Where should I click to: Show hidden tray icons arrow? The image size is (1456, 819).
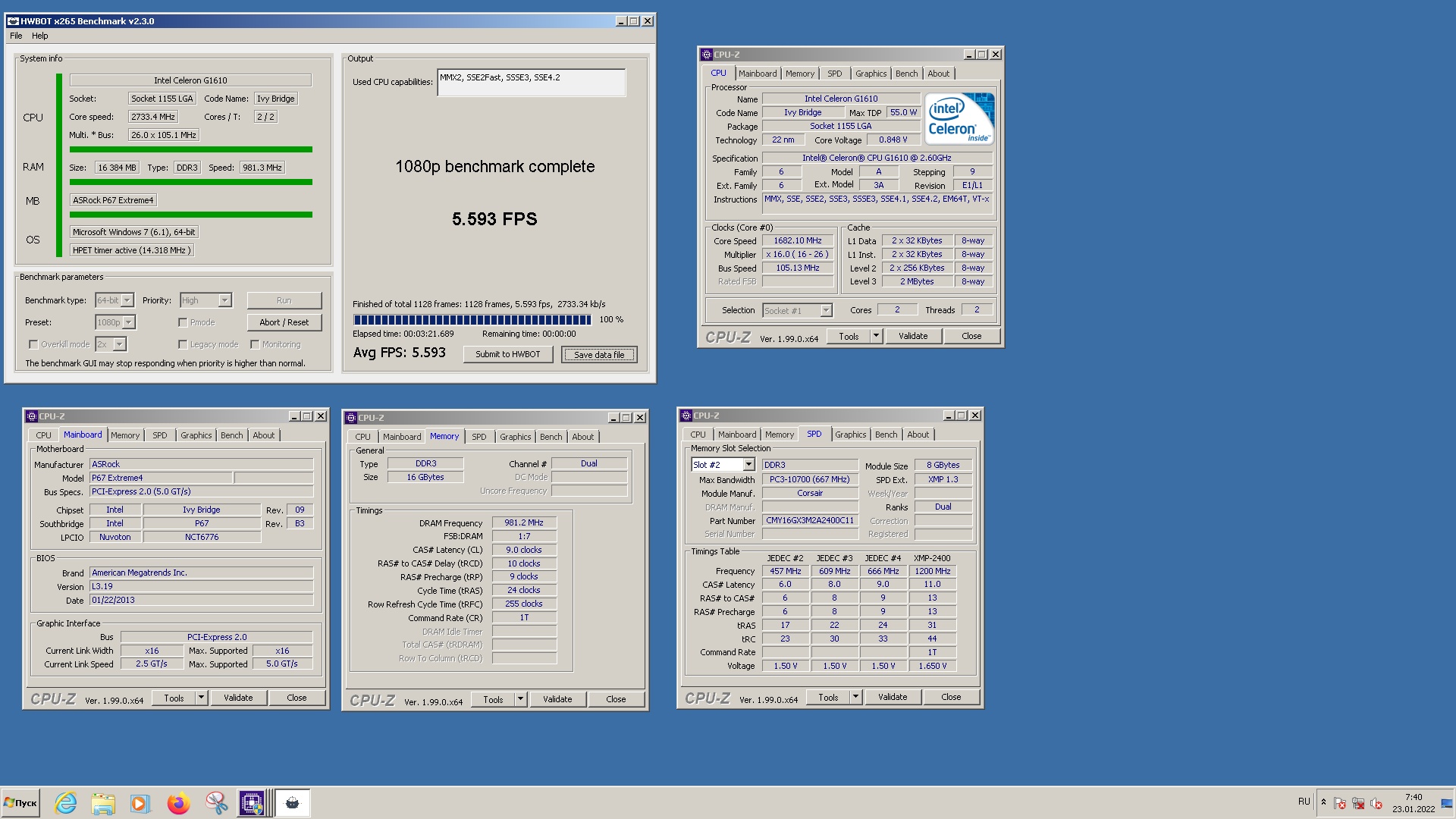[x=1323, y=802]
